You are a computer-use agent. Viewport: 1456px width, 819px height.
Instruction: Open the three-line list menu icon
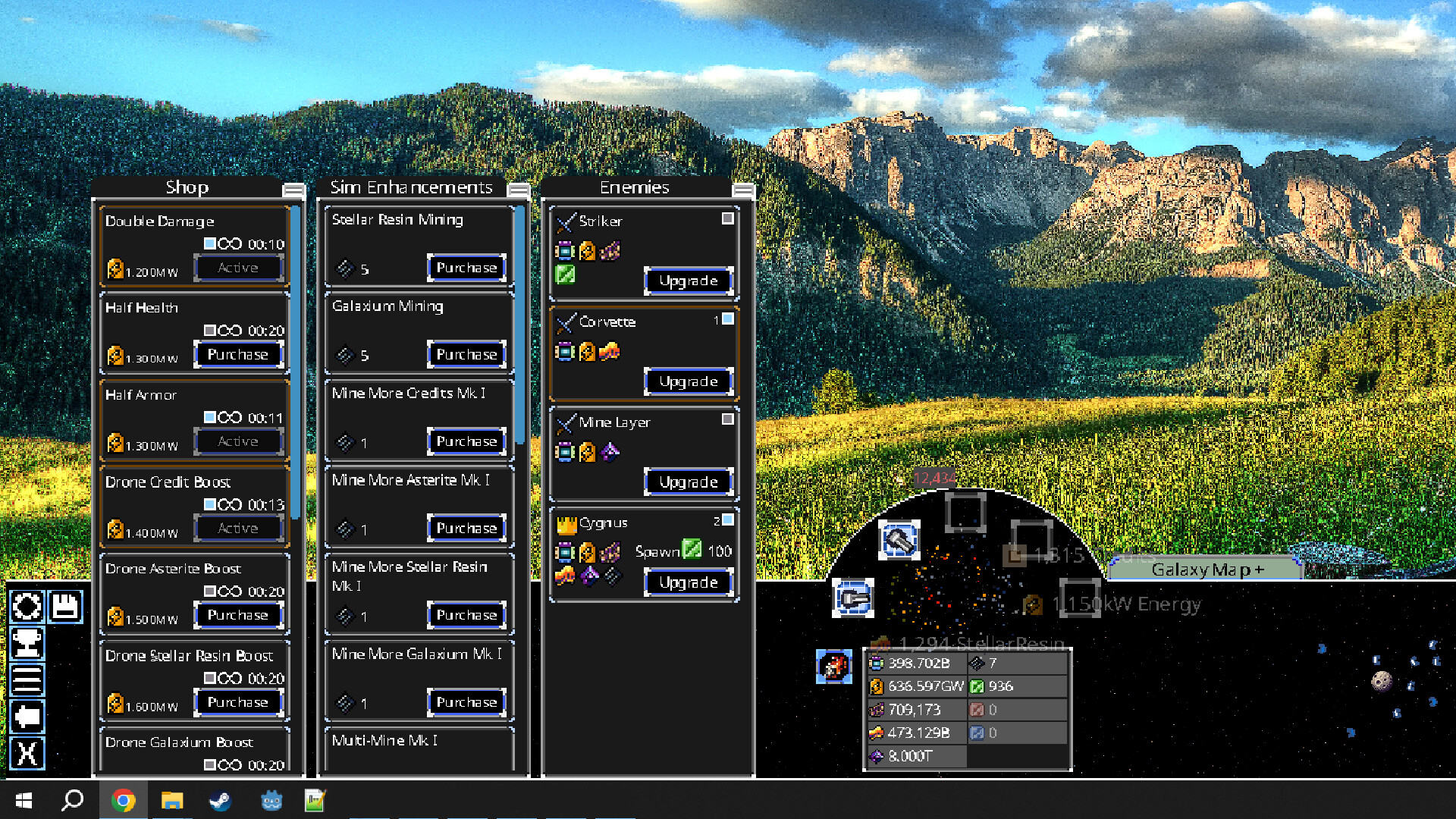(x=27, y=680)
